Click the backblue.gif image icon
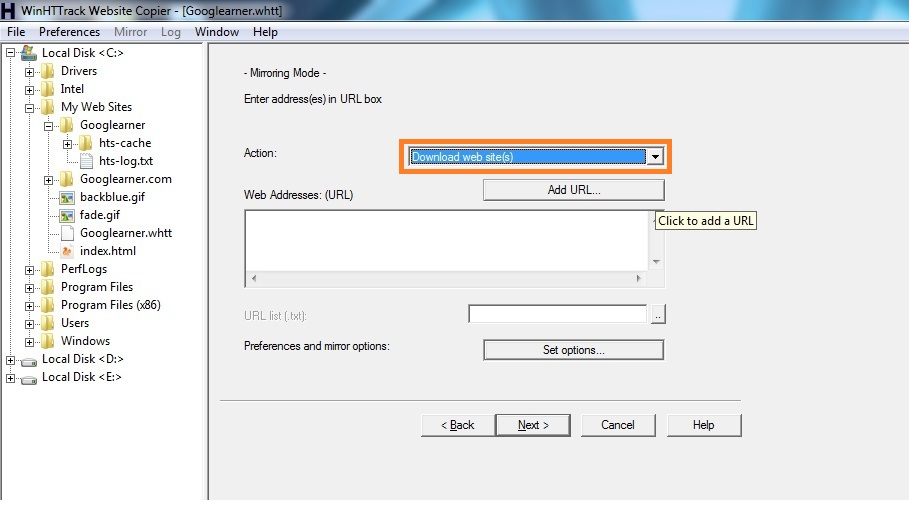The height and width of the screenshot is (508, 909). pos(67,198)
